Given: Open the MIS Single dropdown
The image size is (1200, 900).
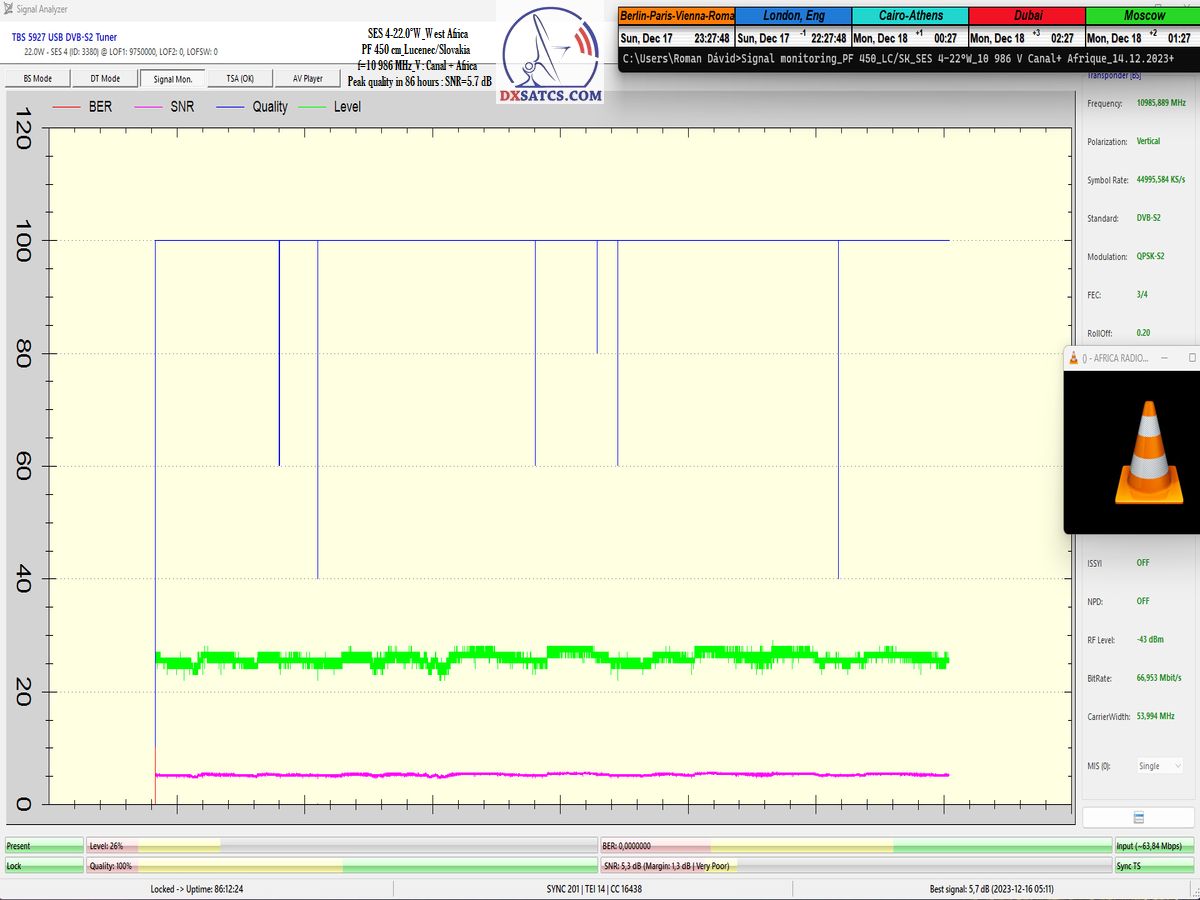Looking at the screenshot, I should click(1159, 766).
